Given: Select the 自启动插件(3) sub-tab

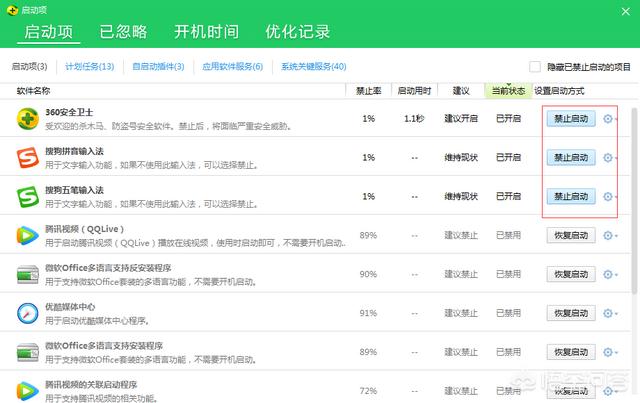Looking at the screenshot, I should 158,67.
